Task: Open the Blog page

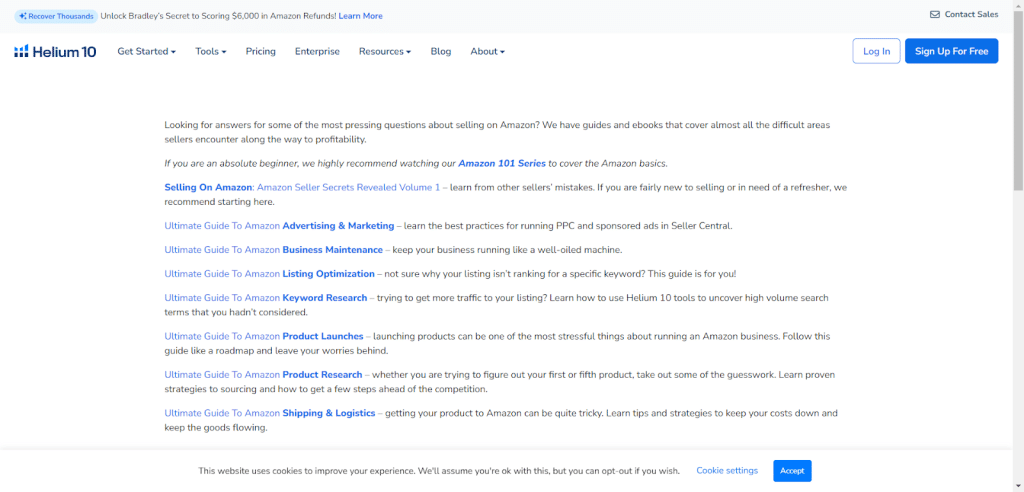Action: click(441, 52)
